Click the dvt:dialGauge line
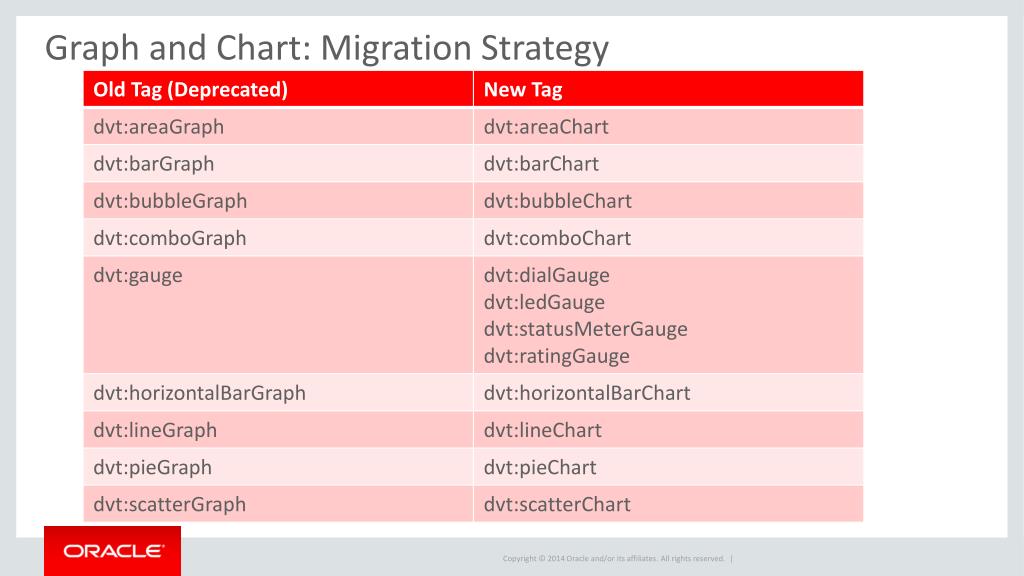 click(x=547, y=276)
